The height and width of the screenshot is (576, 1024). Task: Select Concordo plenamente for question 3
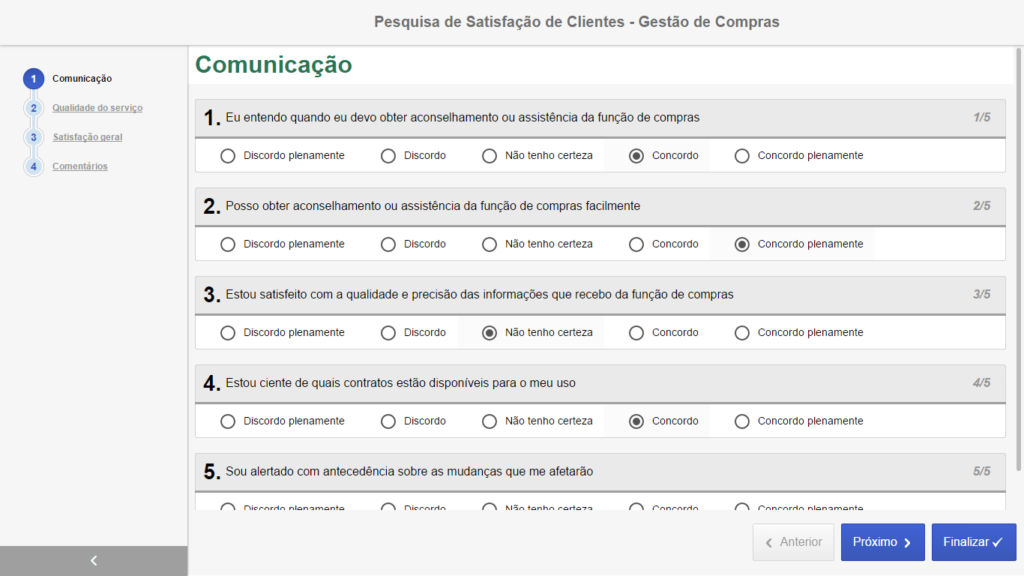pyautogui.click(x=742, y=333)
